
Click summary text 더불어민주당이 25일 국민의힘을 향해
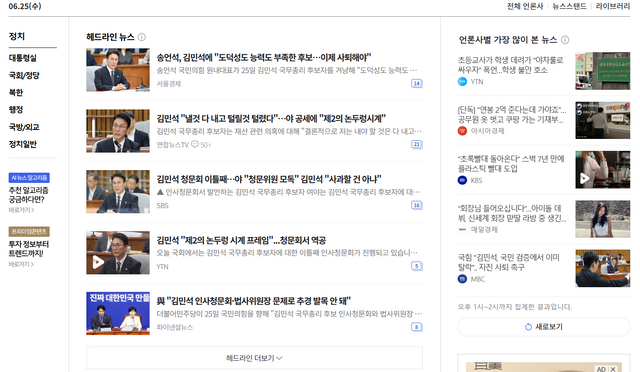pos(289,314)
